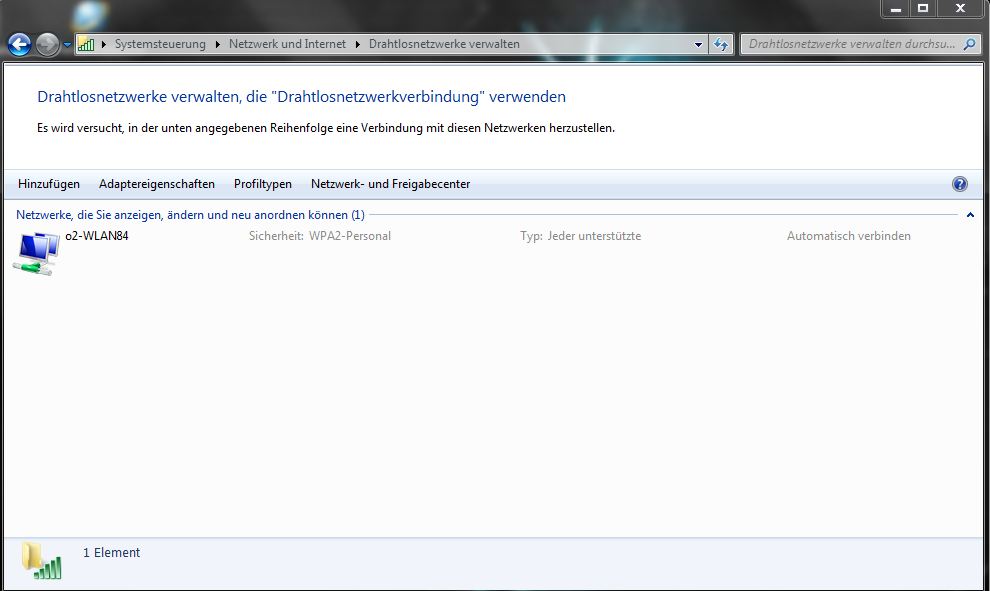Viewport: 990px width, 591px height.
Task: Select the o2-WLAN84 network icon
Action: [x=37, y=253]
